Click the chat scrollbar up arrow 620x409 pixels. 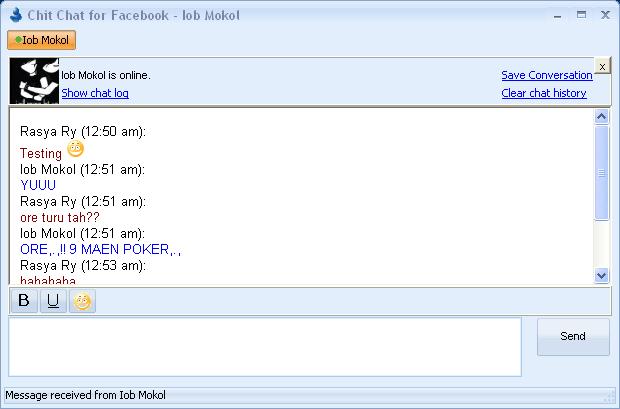[x=601, y=116]
